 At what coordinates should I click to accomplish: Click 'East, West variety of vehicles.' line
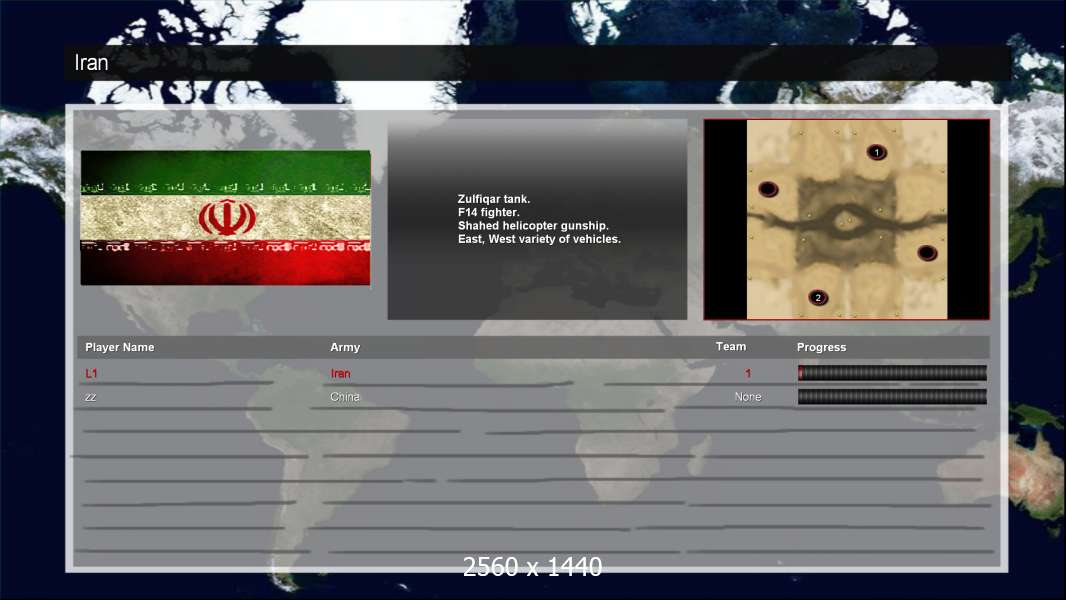(x=539, y=239)
